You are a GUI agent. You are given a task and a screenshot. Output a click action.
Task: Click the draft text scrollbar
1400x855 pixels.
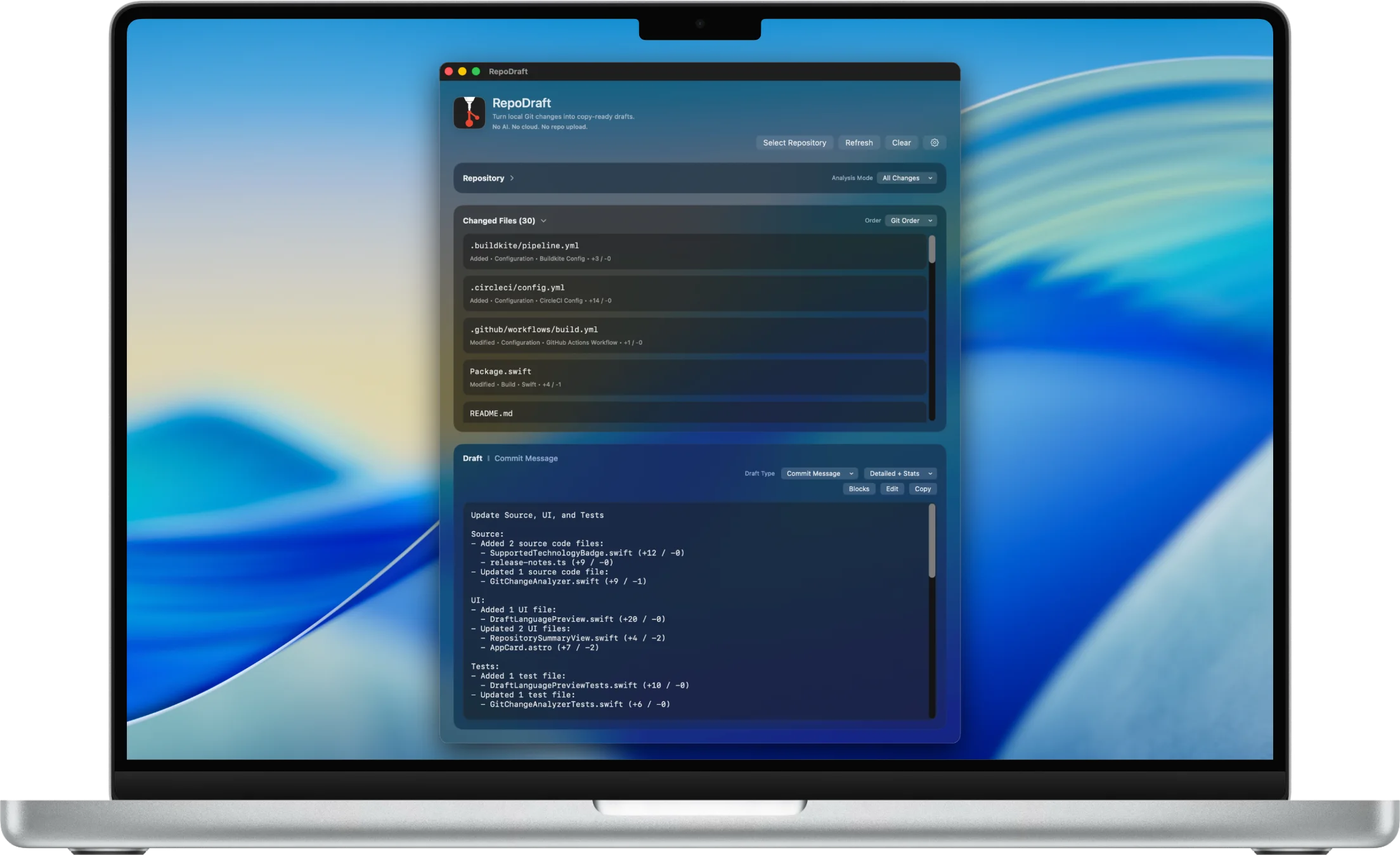pyautogui.click(x=932, y=541)
